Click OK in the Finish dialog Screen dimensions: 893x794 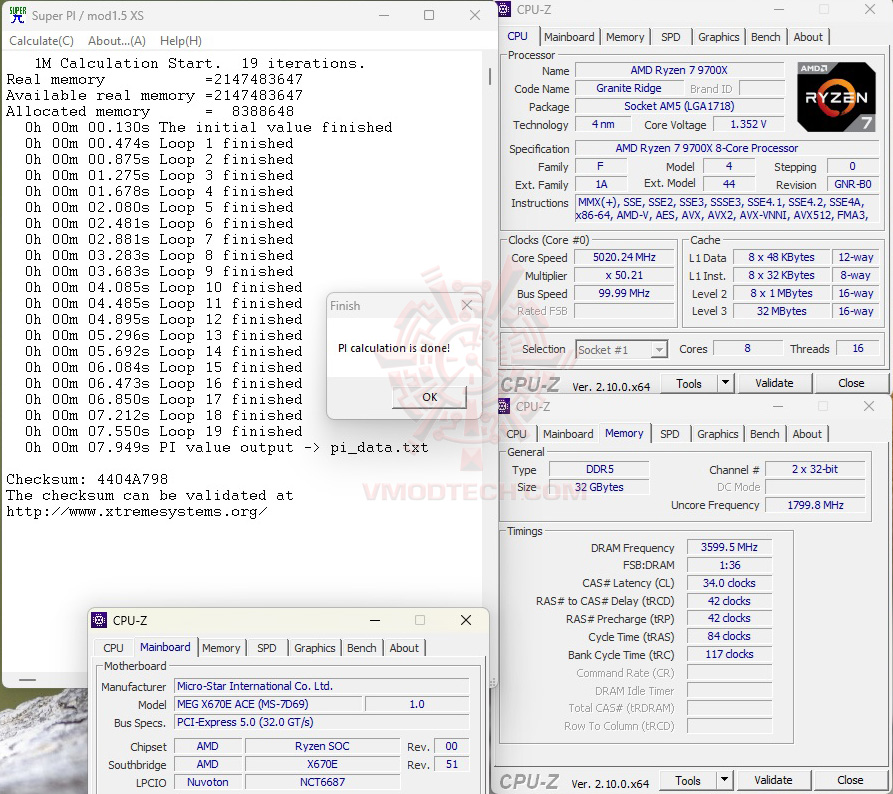click(x=429, y=397)
